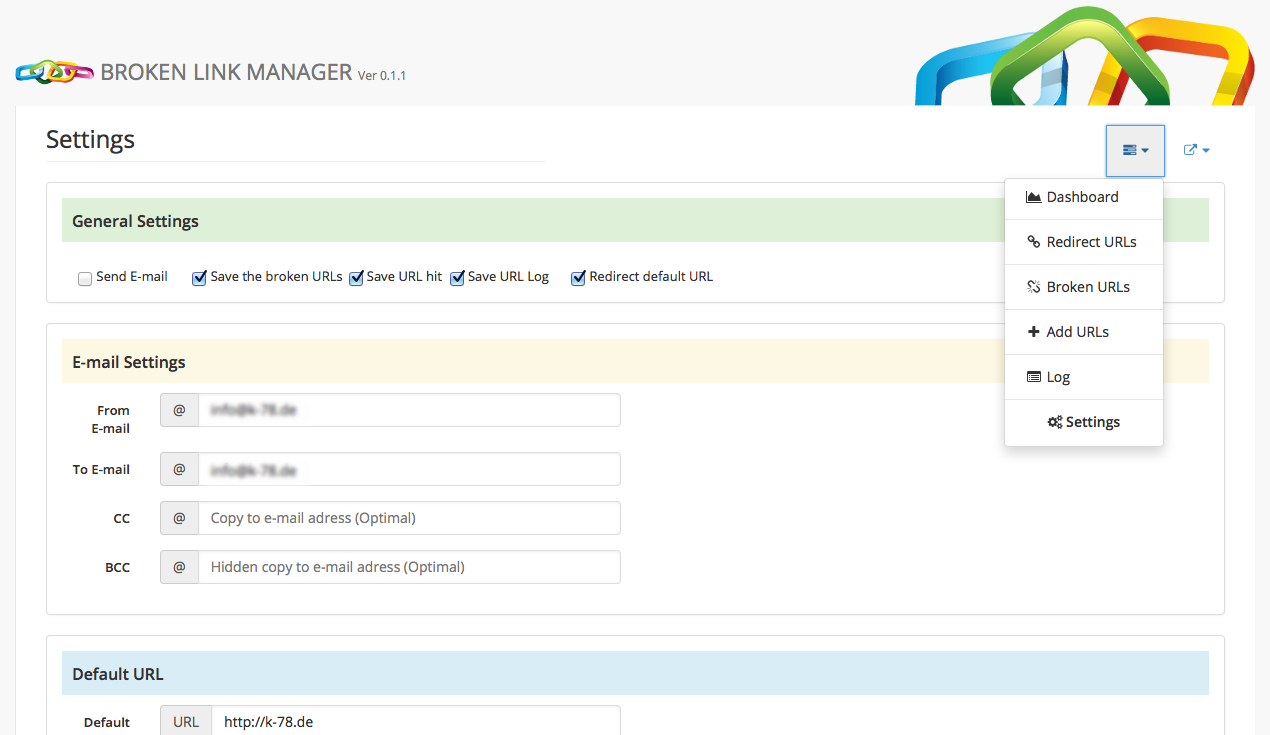The height and width of the screenshot is (735, 1270).
Task: Disable the Redirect default URL checkbox
Action: 578,278
